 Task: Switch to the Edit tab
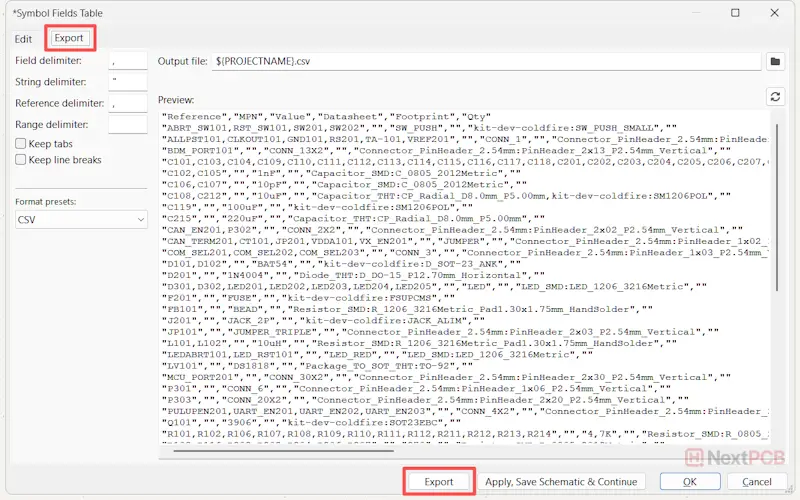[x=23, y=39]
